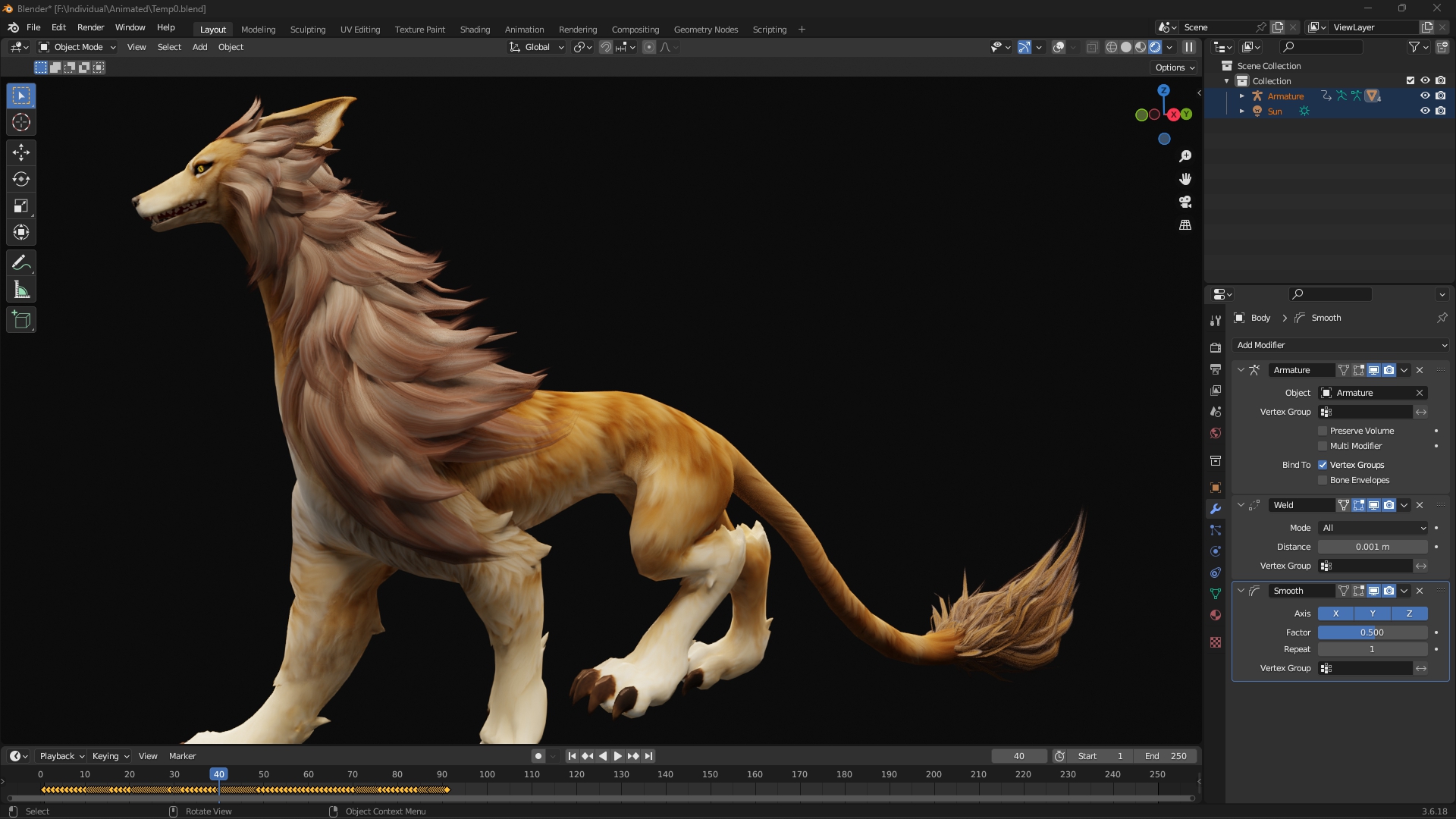The image size is (1456, 819).
Task: Click the Smooth modifier X axis button
Action: coord(1335,613)
